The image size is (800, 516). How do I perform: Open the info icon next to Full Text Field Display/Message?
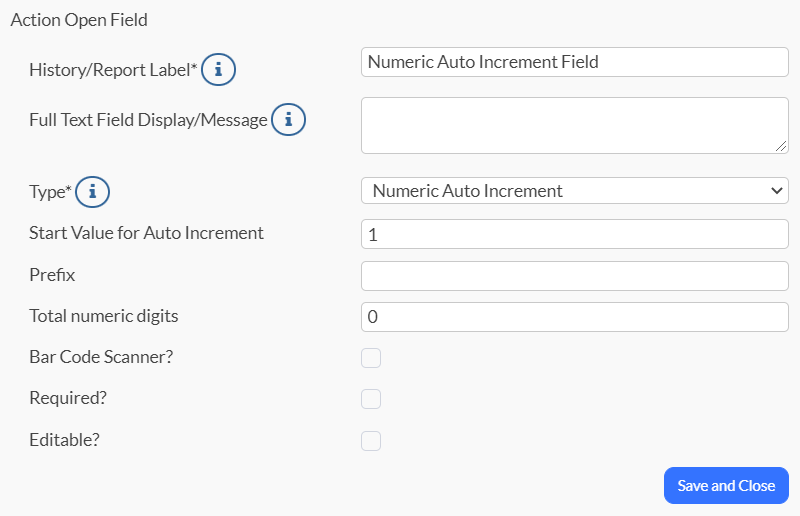tap(288, 119)
